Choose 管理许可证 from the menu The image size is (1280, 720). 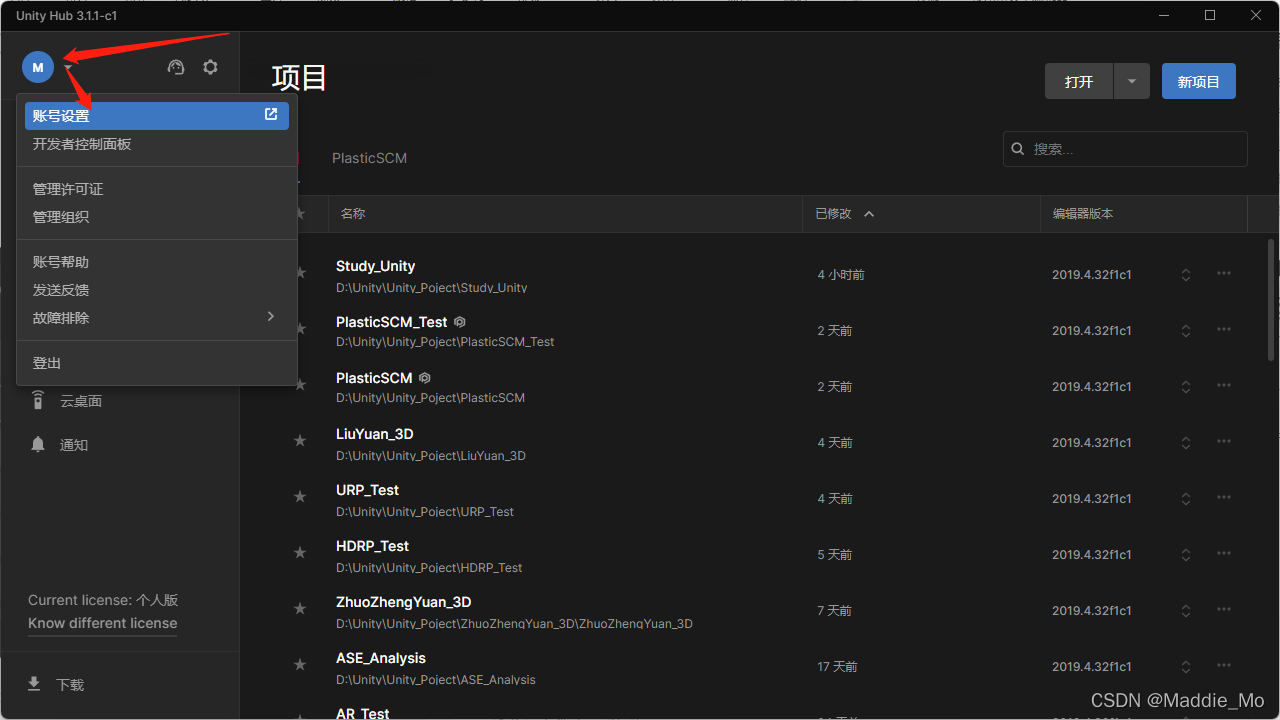click(x=157, y=189)
